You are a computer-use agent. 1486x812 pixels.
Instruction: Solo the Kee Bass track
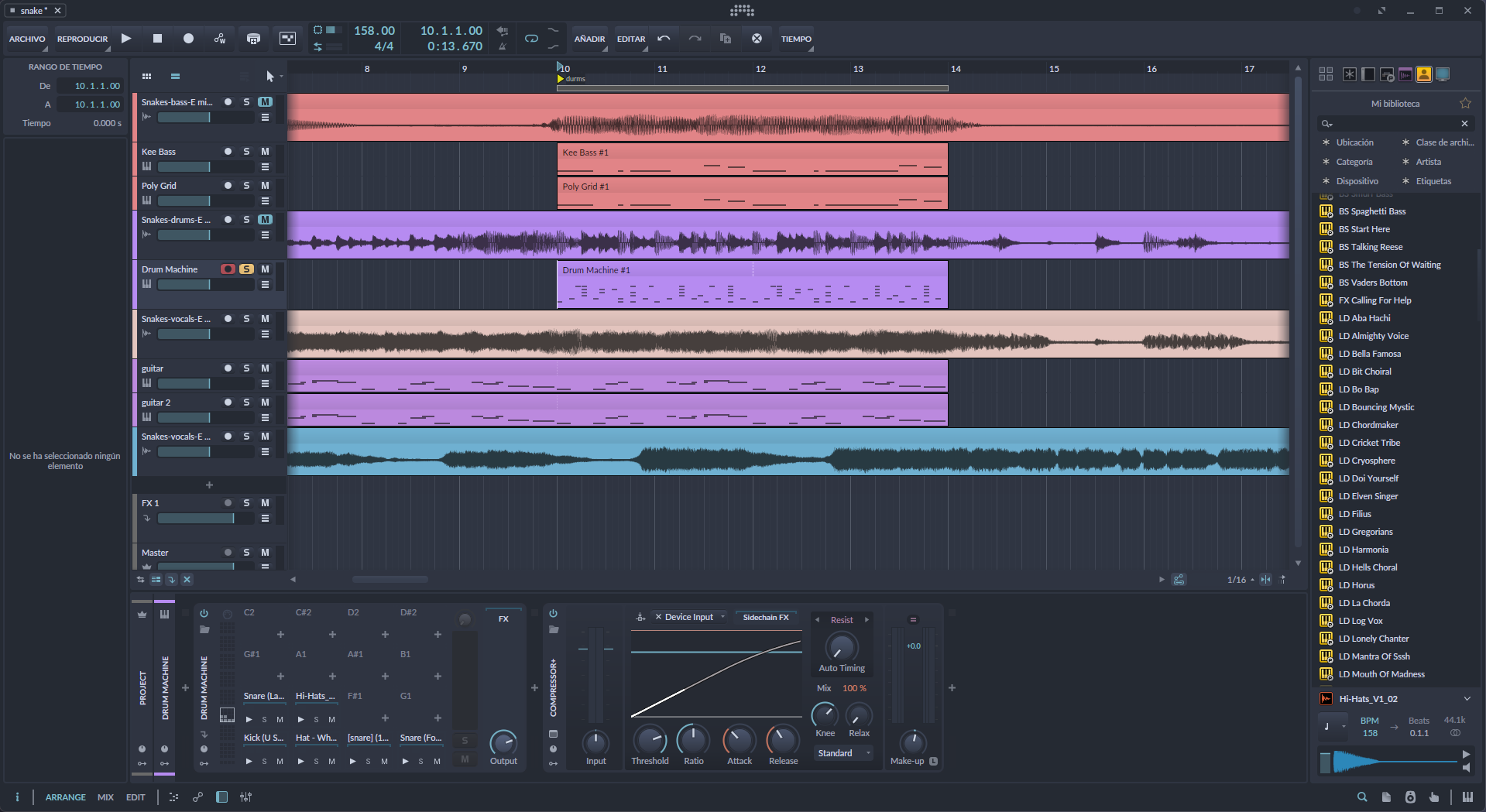coord(246,152)
